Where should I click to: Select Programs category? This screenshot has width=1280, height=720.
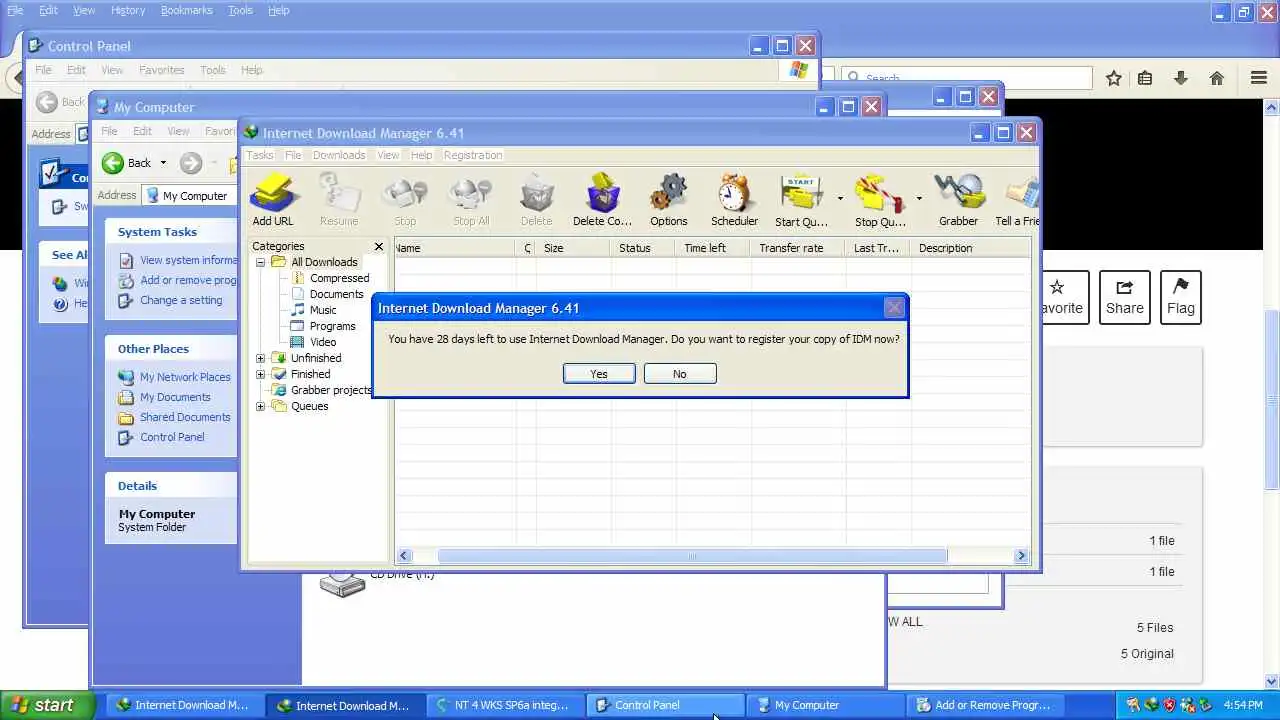click(x=332, y=326)
